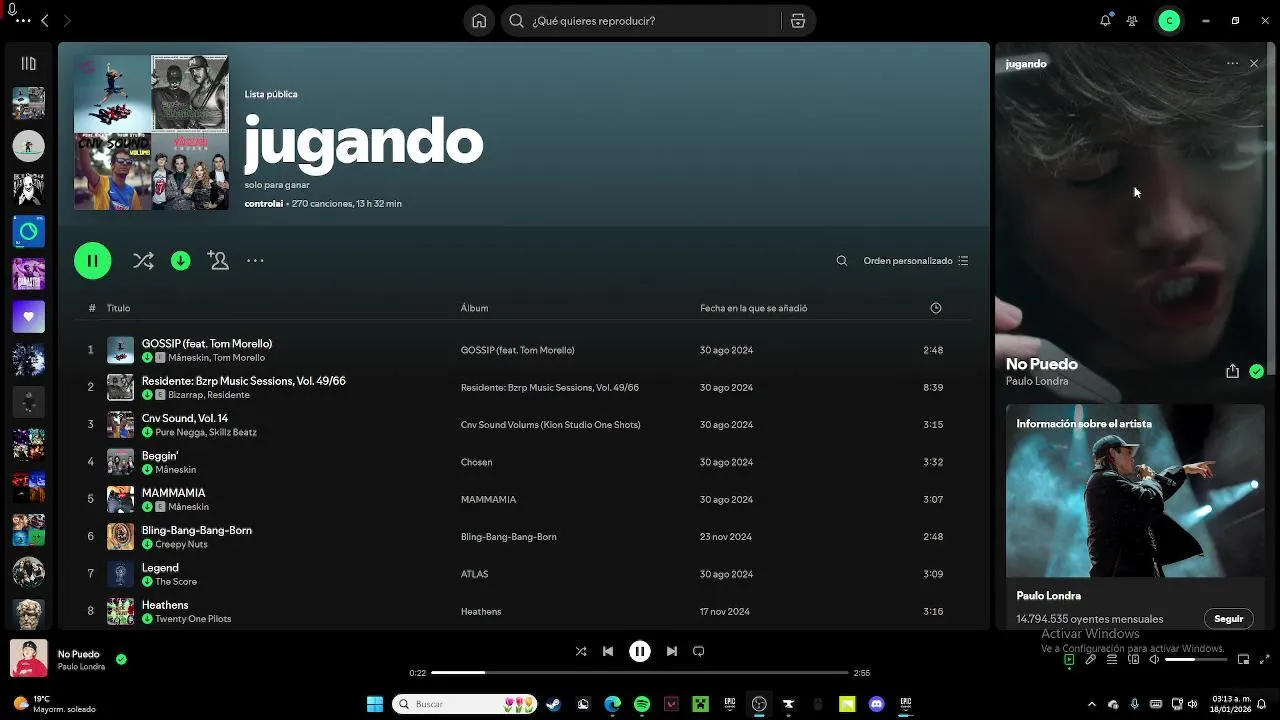Open Your Library in the sidebar
The image size is (1280, 720).
click(x=28, y=64)
